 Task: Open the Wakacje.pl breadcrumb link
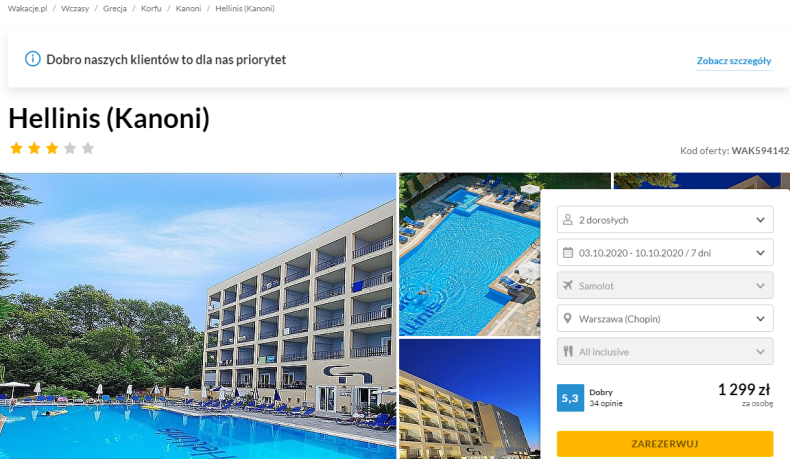click(x=28, y=9)
